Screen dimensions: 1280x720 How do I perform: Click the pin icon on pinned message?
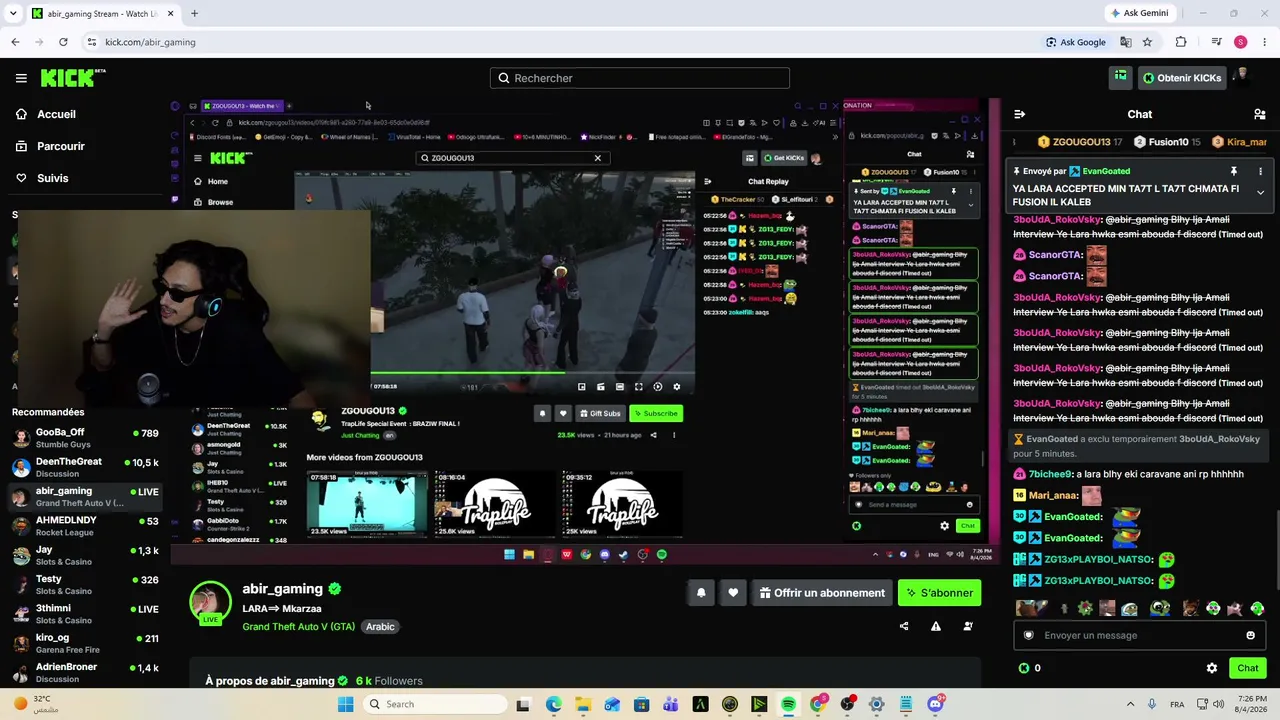(x=1234, y=172)
